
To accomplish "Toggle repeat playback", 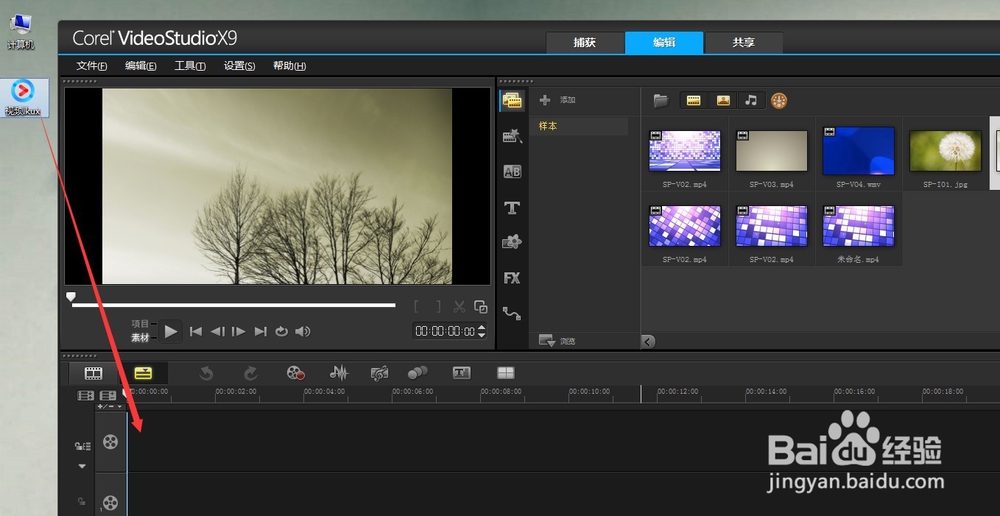I will pyautogui.click(x=281, y=332).
